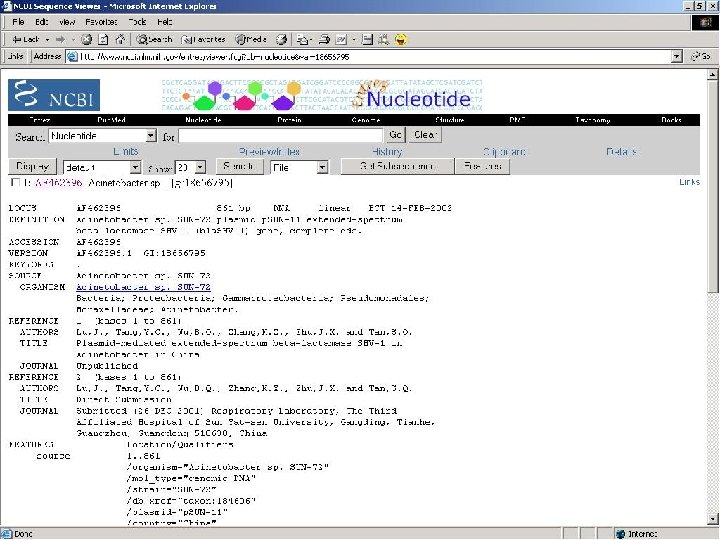The image size is (720, 540).
Task: Open the View menu
Action: click(x=67, y=22)
